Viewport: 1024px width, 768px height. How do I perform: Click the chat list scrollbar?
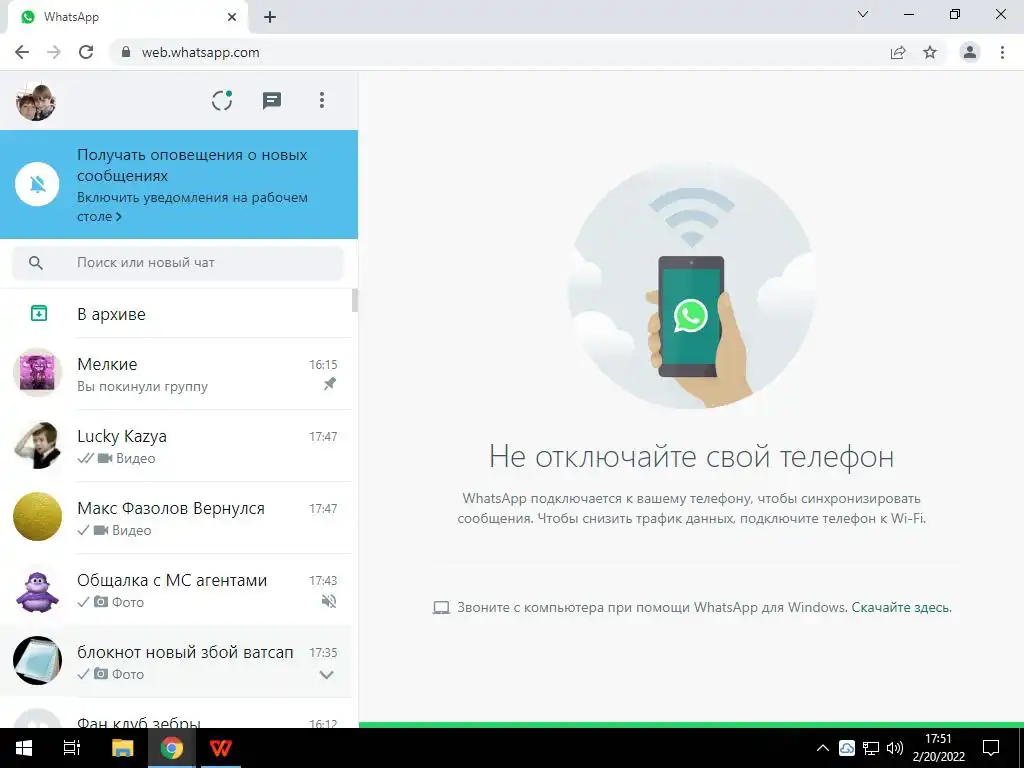click(x=355, y=300)
